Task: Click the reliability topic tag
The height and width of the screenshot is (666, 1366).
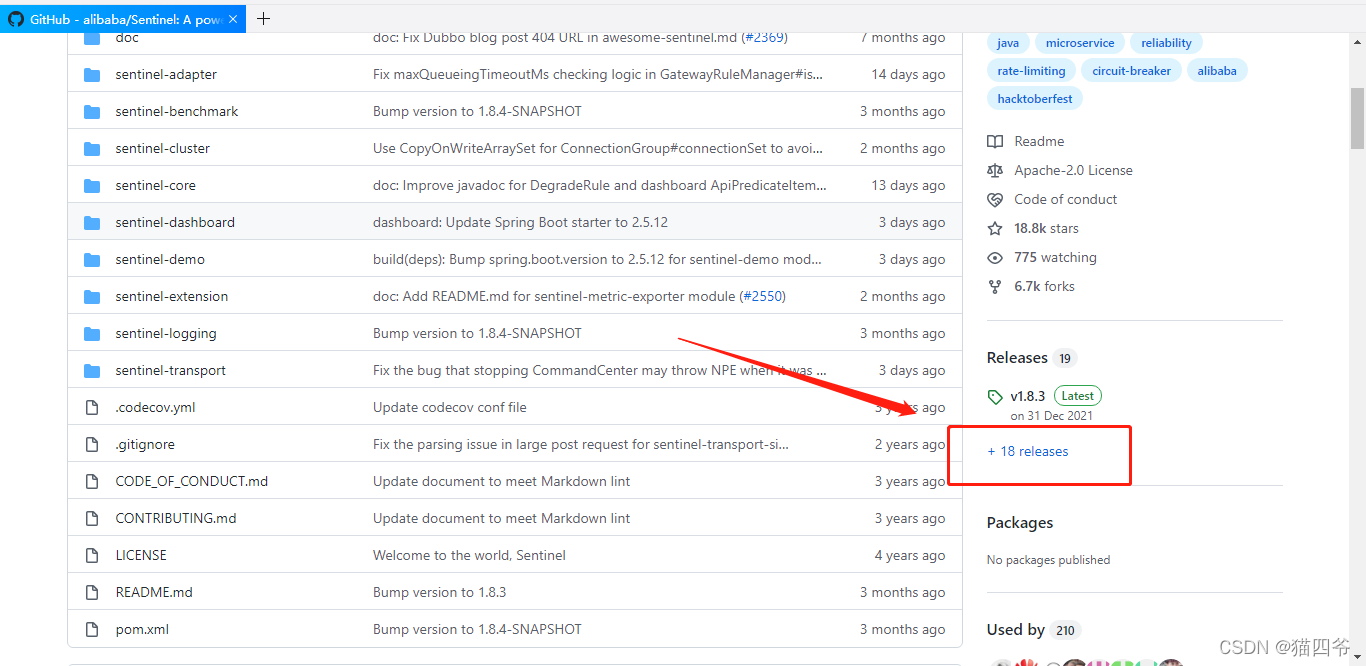Action: 1166,43
